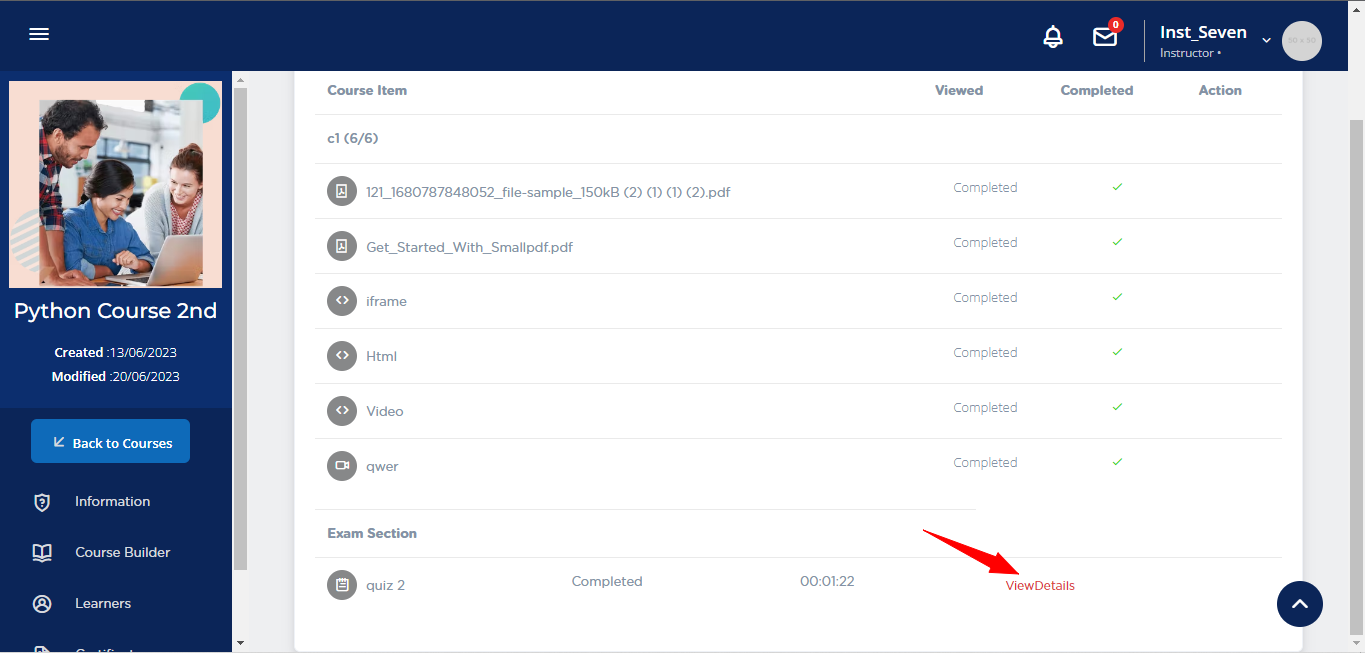Open ViewDetails link for quiz 2
Viewport: 1365px width, 653px height.
point(1040,586)
